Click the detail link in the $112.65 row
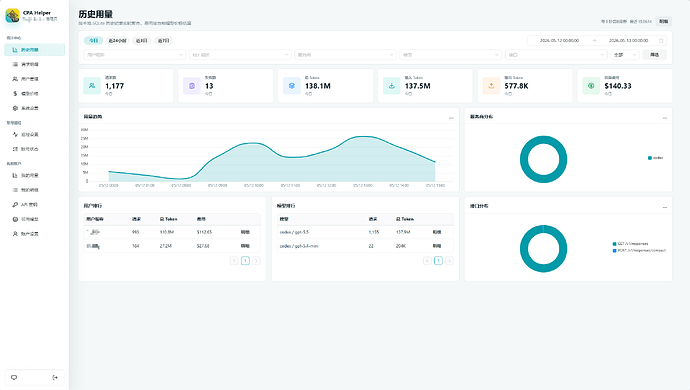Screen dimensions: 690x390 [x=245, y=232]
